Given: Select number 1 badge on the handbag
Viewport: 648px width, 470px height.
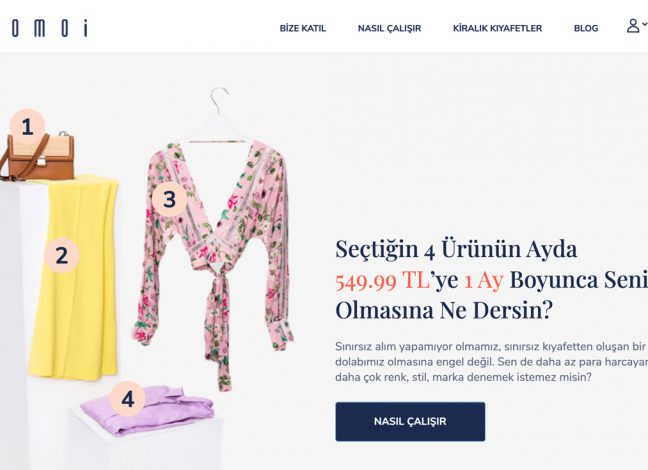Looking at the screenshot, I should pyautogui.click(x=27, y=126).
